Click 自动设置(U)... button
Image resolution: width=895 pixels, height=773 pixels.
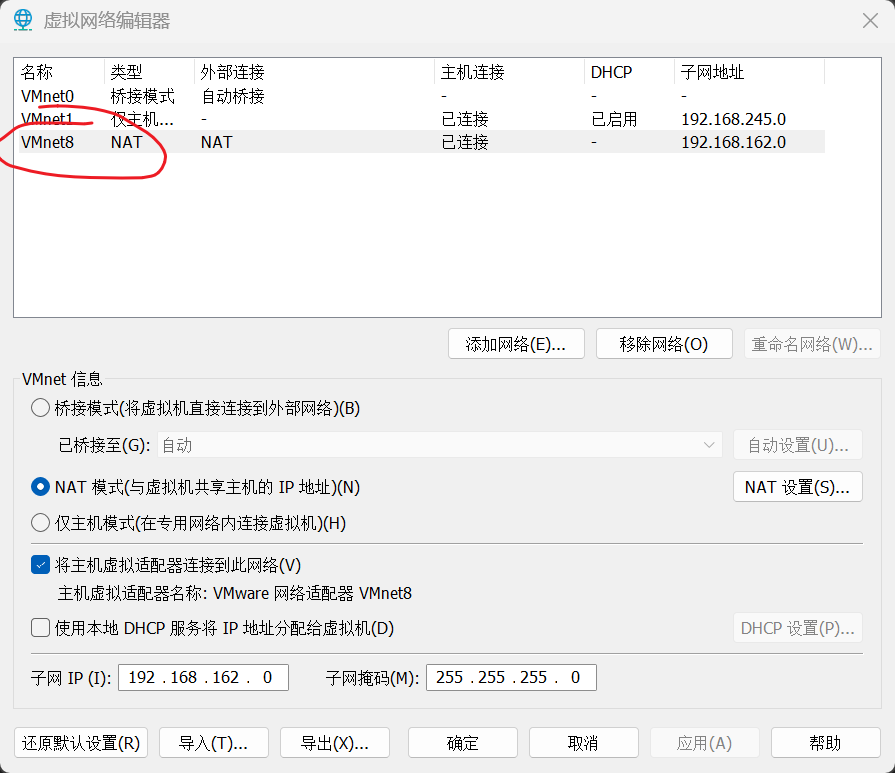[x=797, y=445]
